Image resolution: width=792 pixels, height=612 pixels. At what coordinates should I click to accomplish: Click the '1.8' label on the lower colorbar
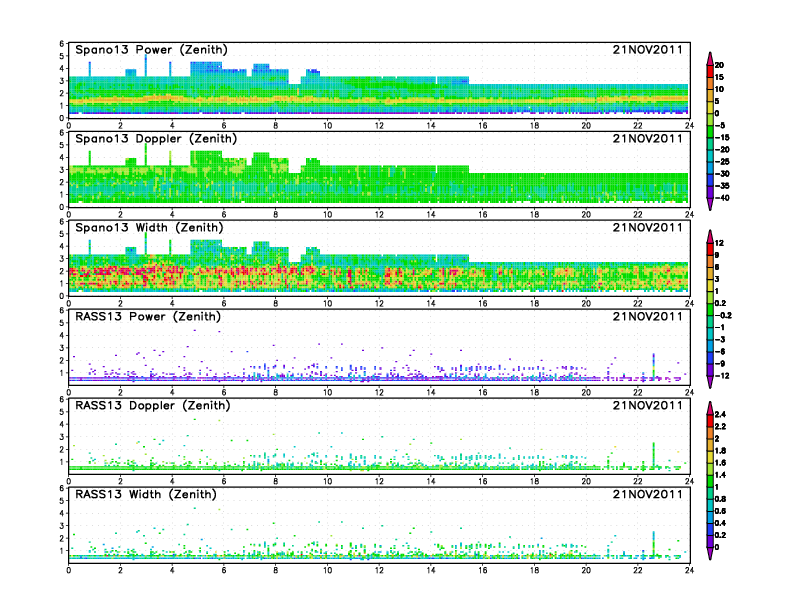click(x=720, y=451)
